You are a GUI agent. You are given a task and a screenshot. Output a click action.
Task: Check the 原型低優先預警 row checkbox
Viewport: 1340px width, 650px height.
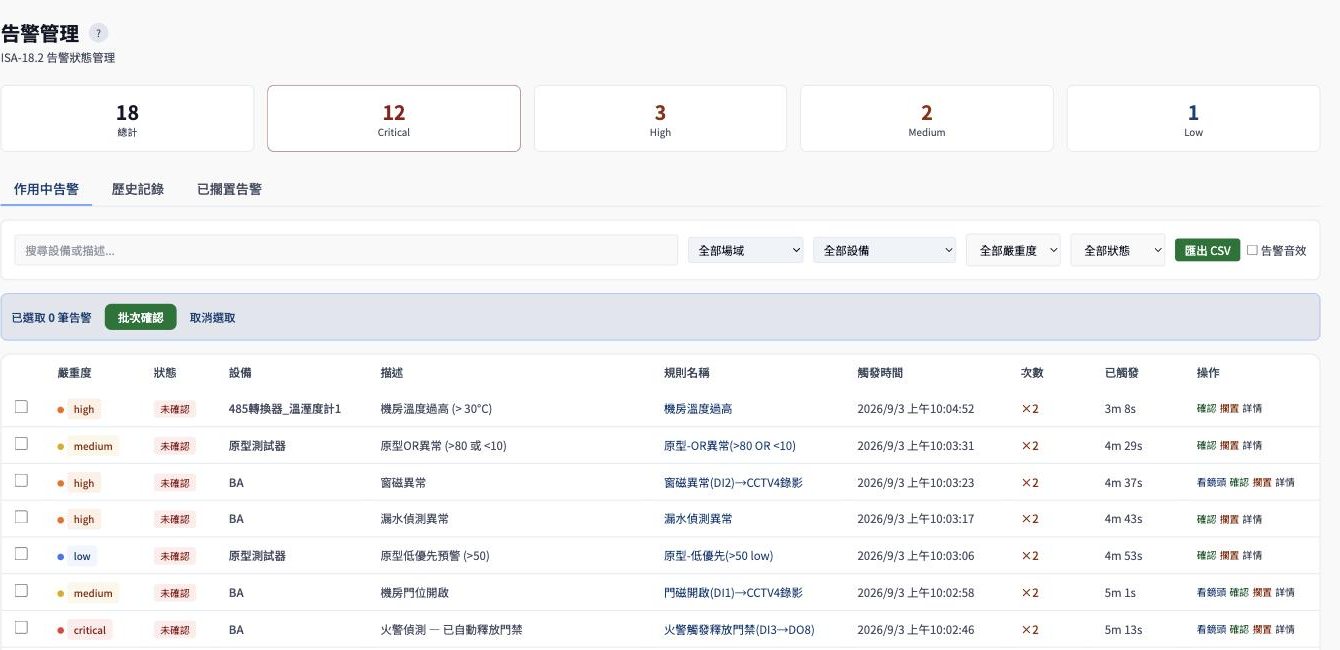(21, 554)
